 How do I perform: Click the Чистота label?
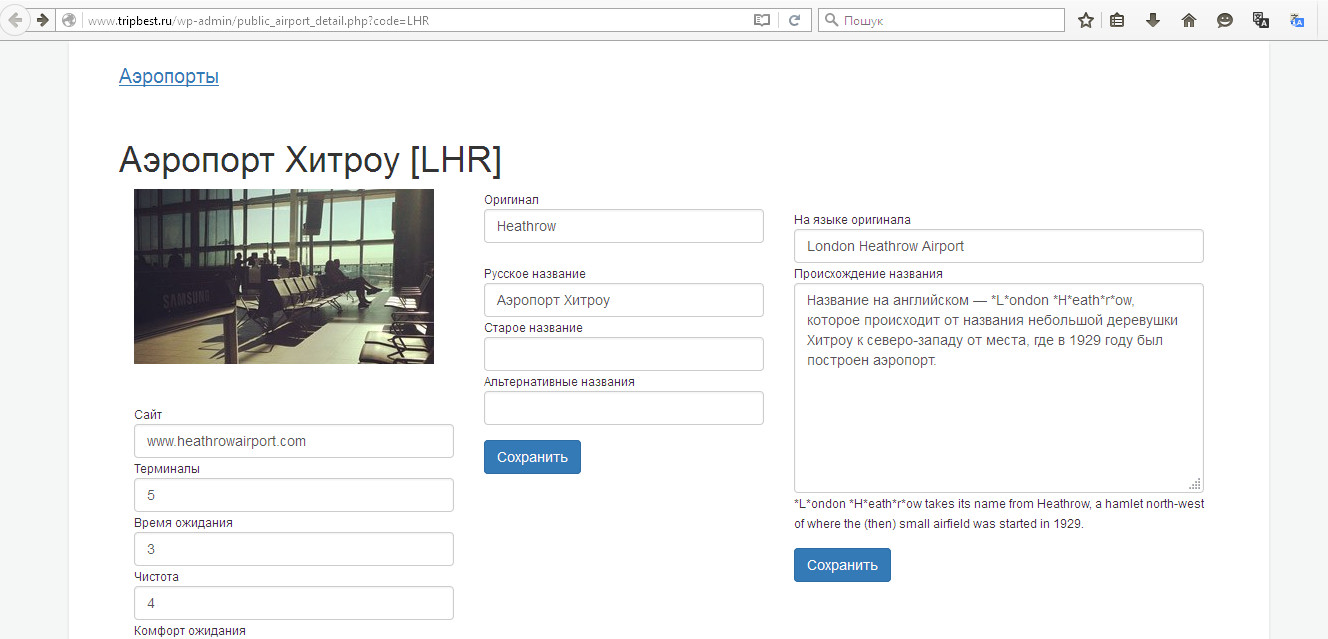(157, 577)
